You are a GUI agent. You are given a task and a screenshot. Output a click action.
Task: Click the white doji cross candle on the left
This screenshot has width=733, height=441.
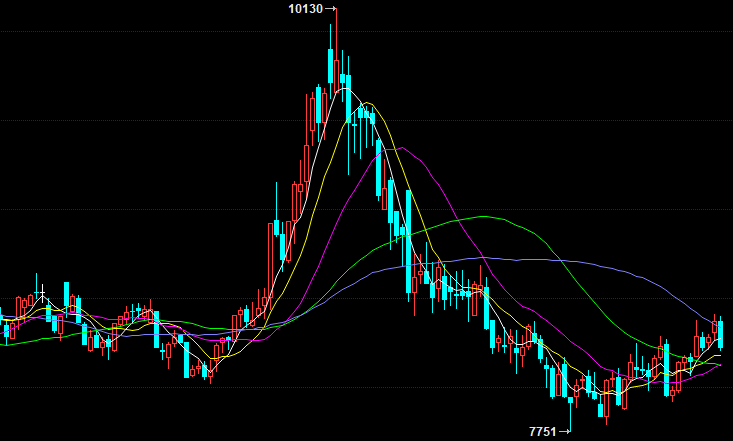pyautogui.click(x=41, y=294)
